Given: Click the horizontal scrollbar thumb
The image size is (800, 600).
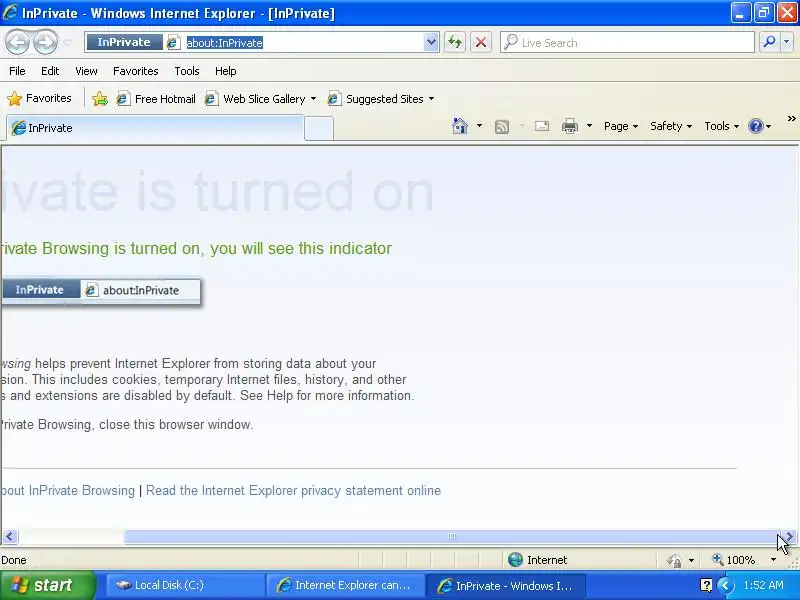Looking at the screenshot, I should (x=451, y=537).
